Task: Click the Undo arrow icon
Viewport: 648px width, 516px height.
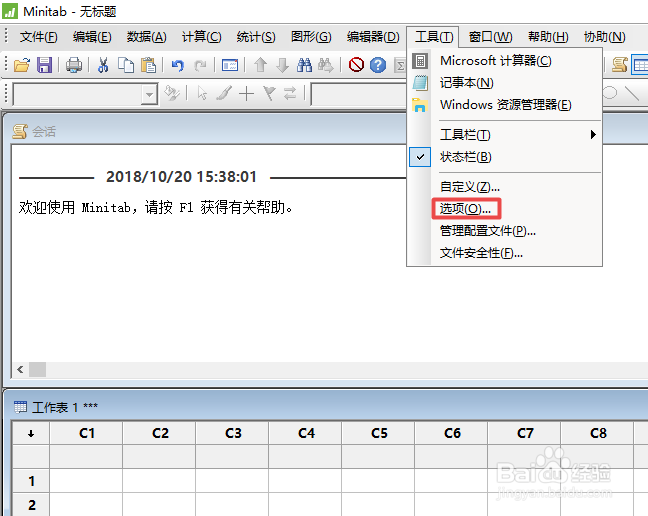Action: (x=178, y=65)
